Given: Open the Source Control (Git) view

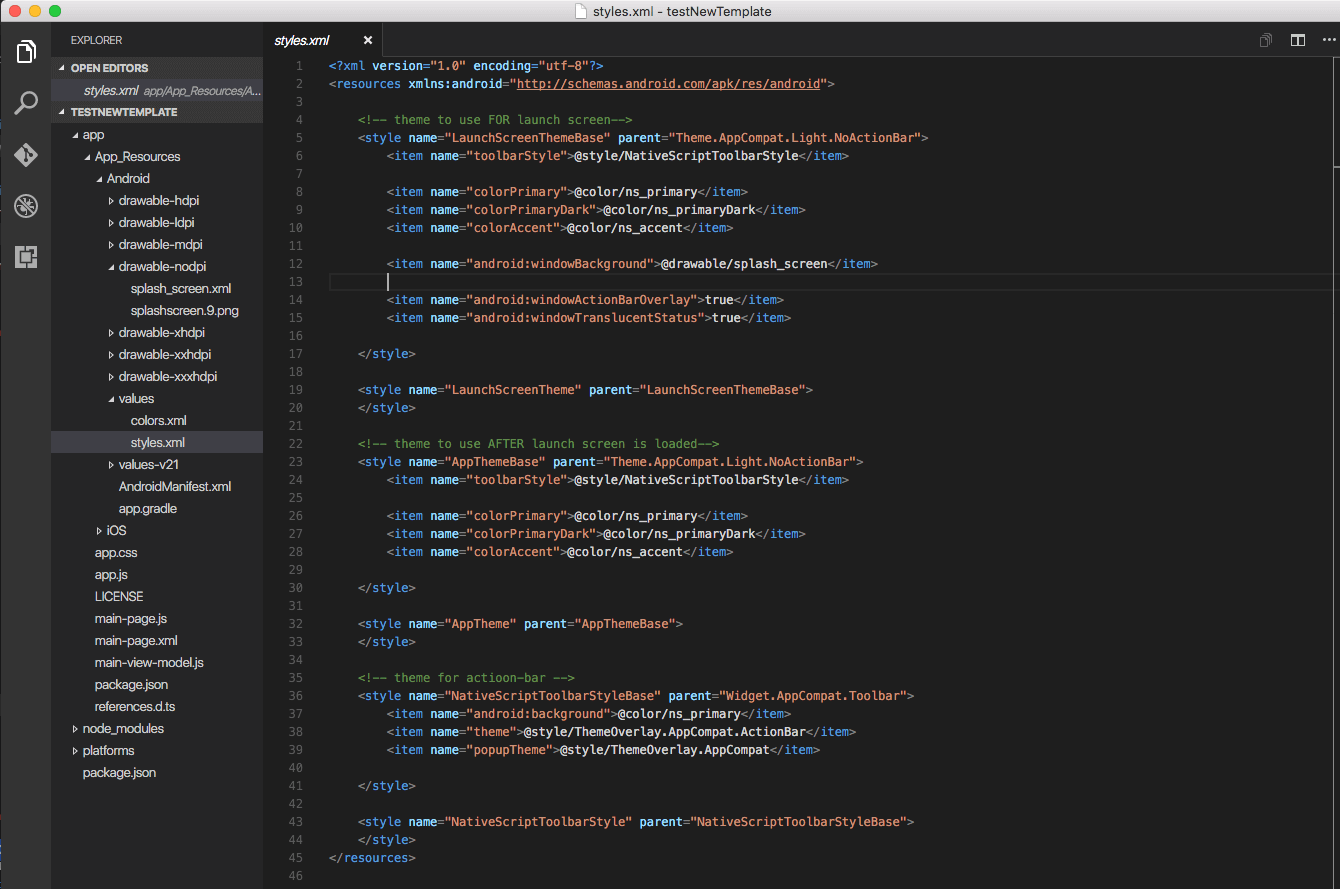Looking at the screenshot, I should click(26, 155).
